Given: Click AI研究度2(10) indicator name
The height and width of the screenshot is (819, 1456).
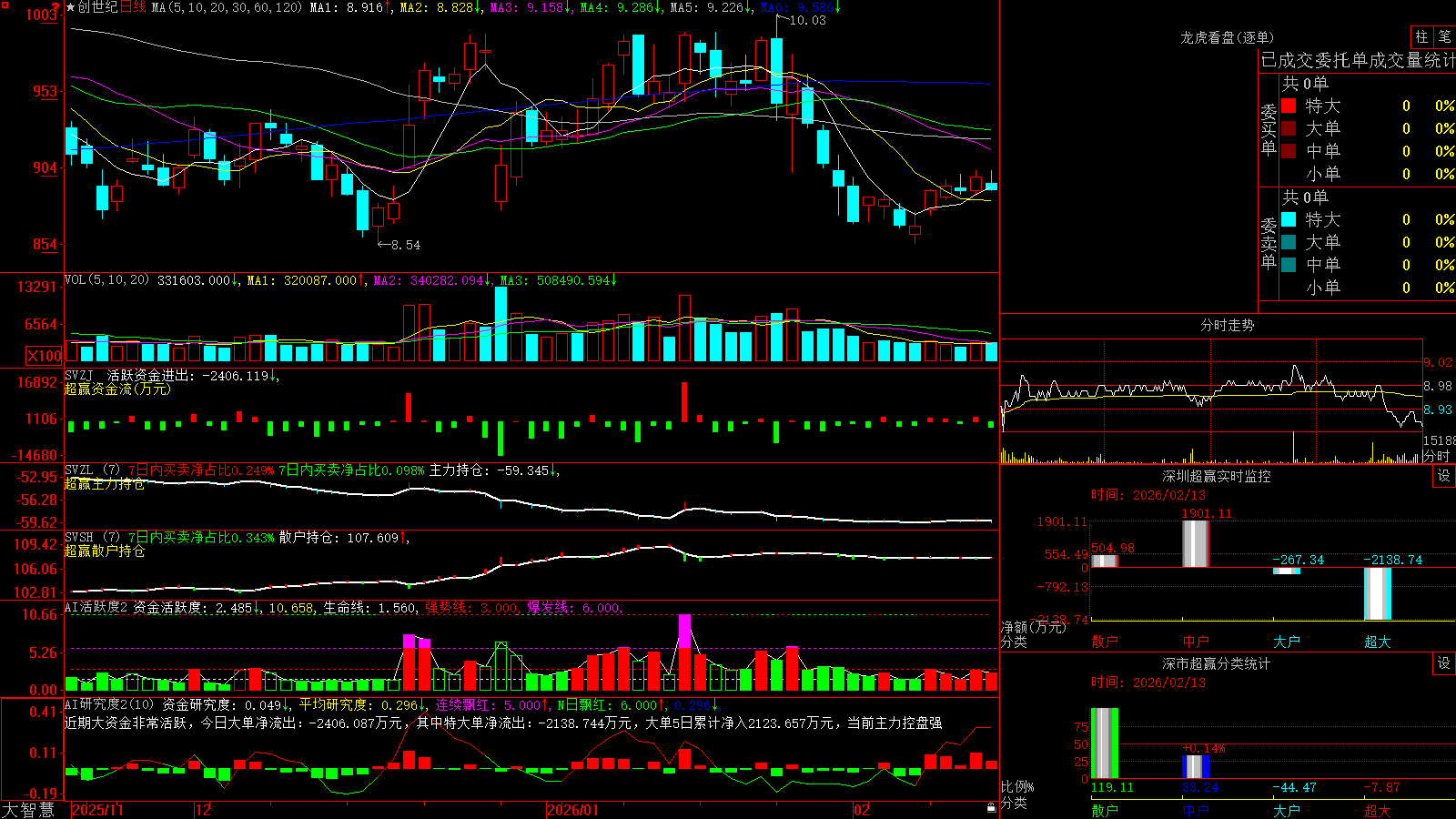Looking at the screenshot, I should click(x=110, y=704).
